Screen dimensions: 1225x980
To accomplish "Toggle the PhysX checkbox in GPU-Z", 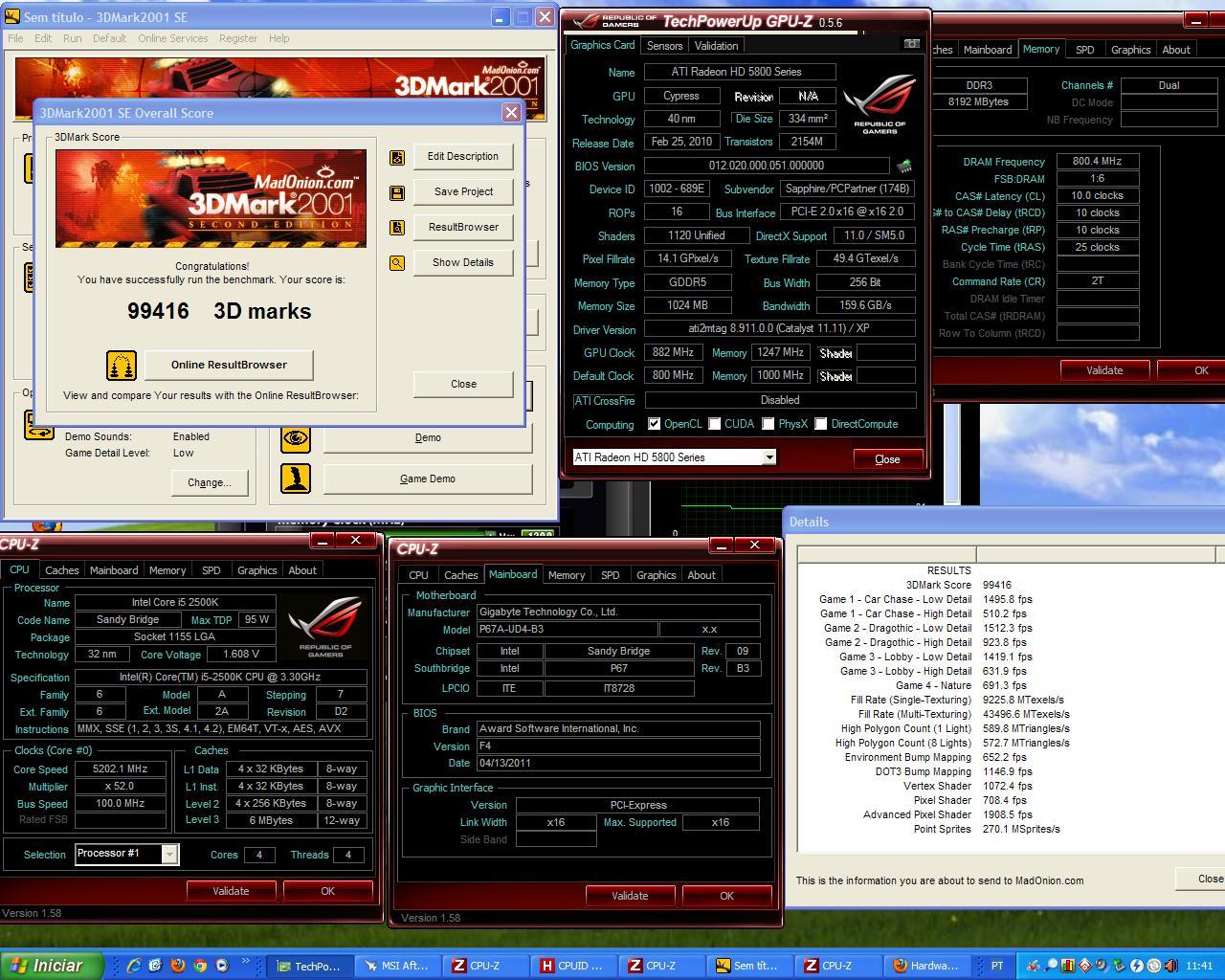I will point(768,424).
